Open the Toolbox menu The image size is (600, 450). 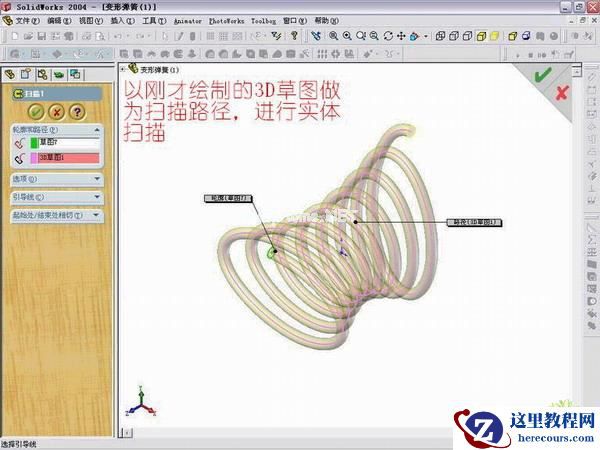263,21
